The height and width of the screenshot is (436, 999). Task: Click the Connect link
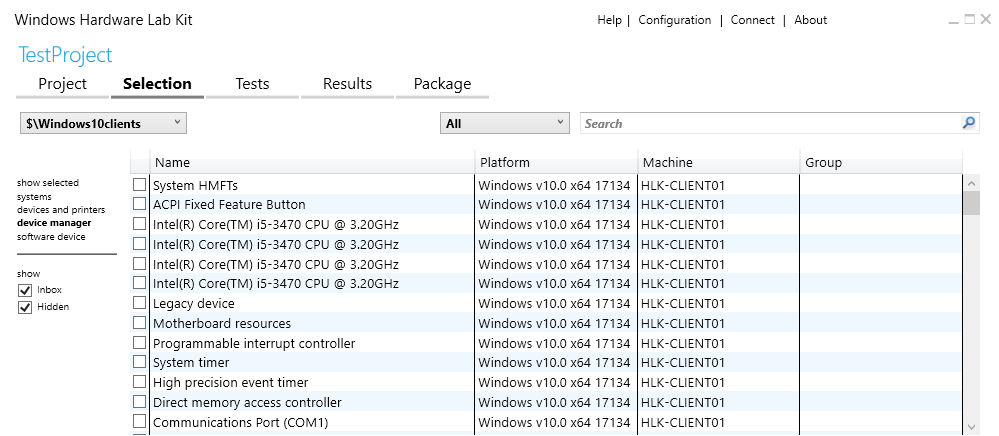[752, 20]
